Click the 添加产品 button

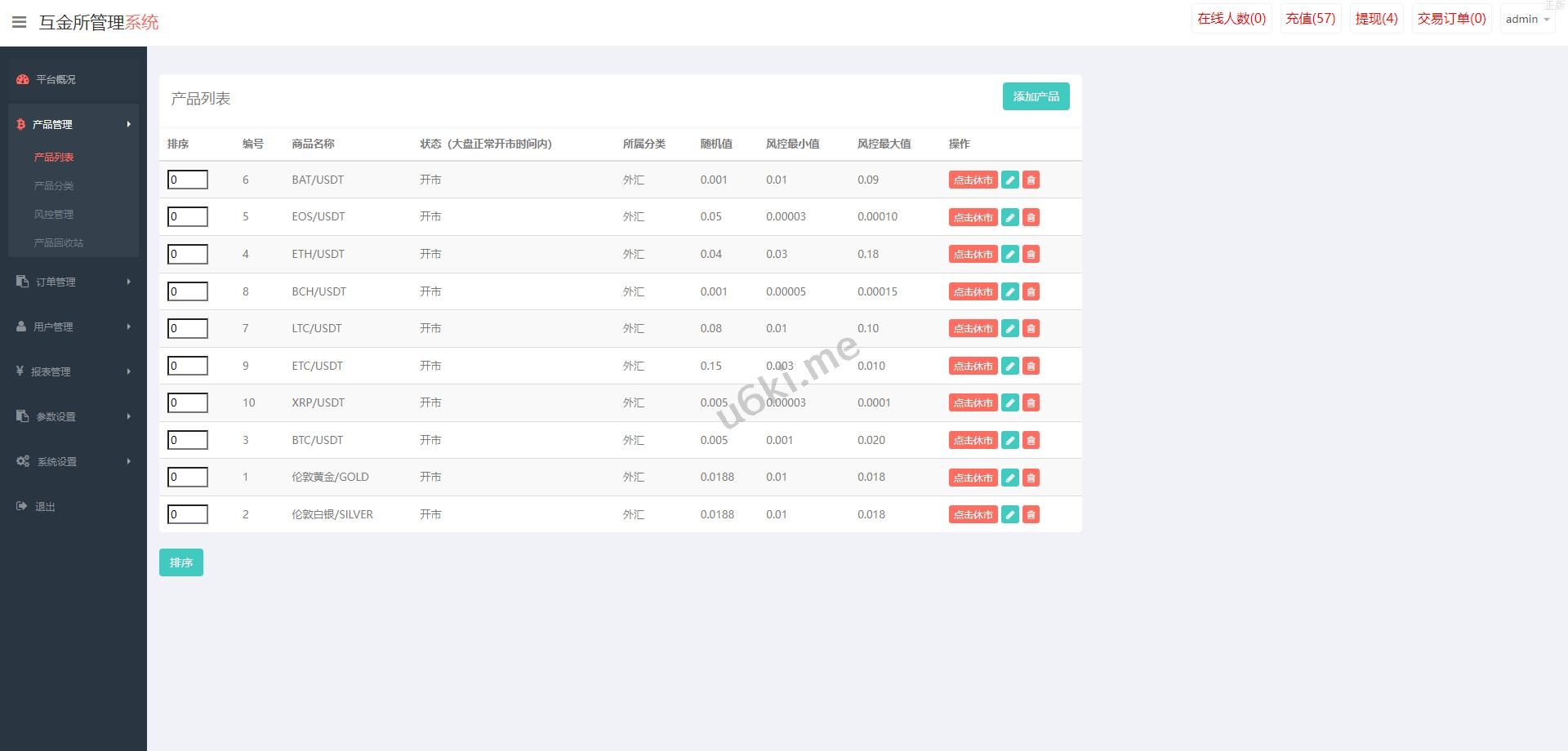1036,96
